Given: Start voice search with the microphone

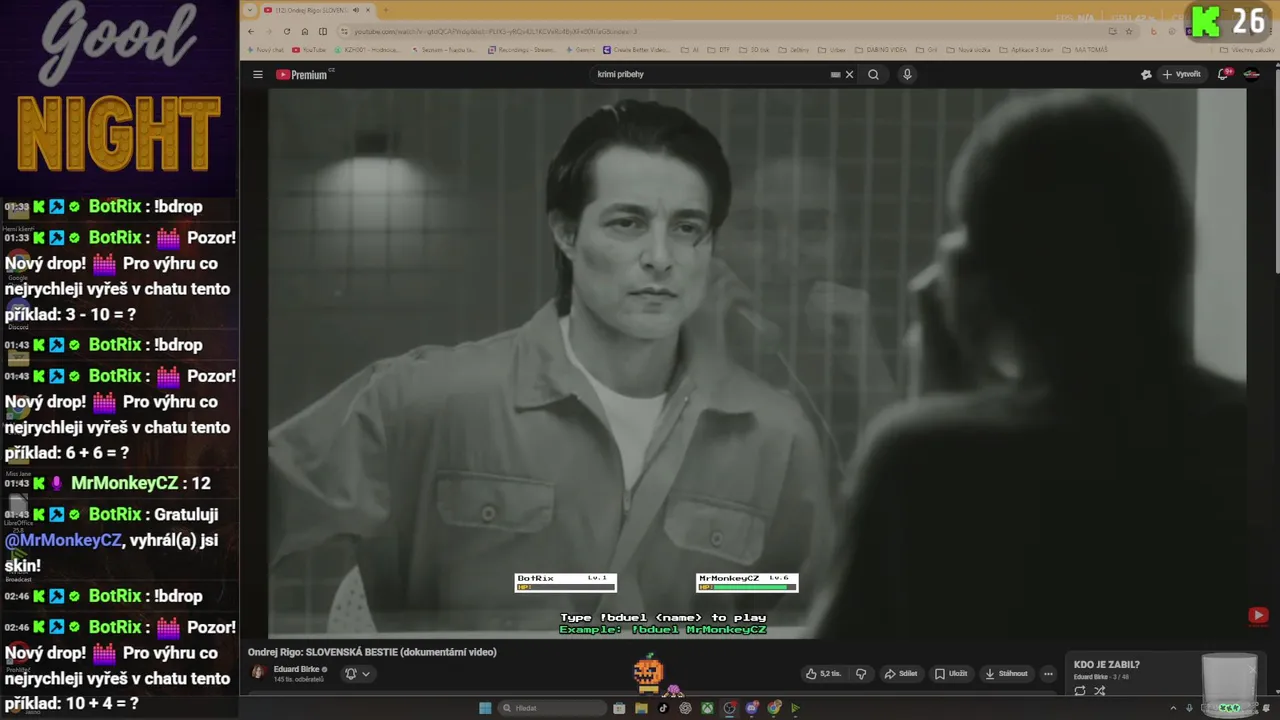Looking at the screenshot, I should coord(907,75).
